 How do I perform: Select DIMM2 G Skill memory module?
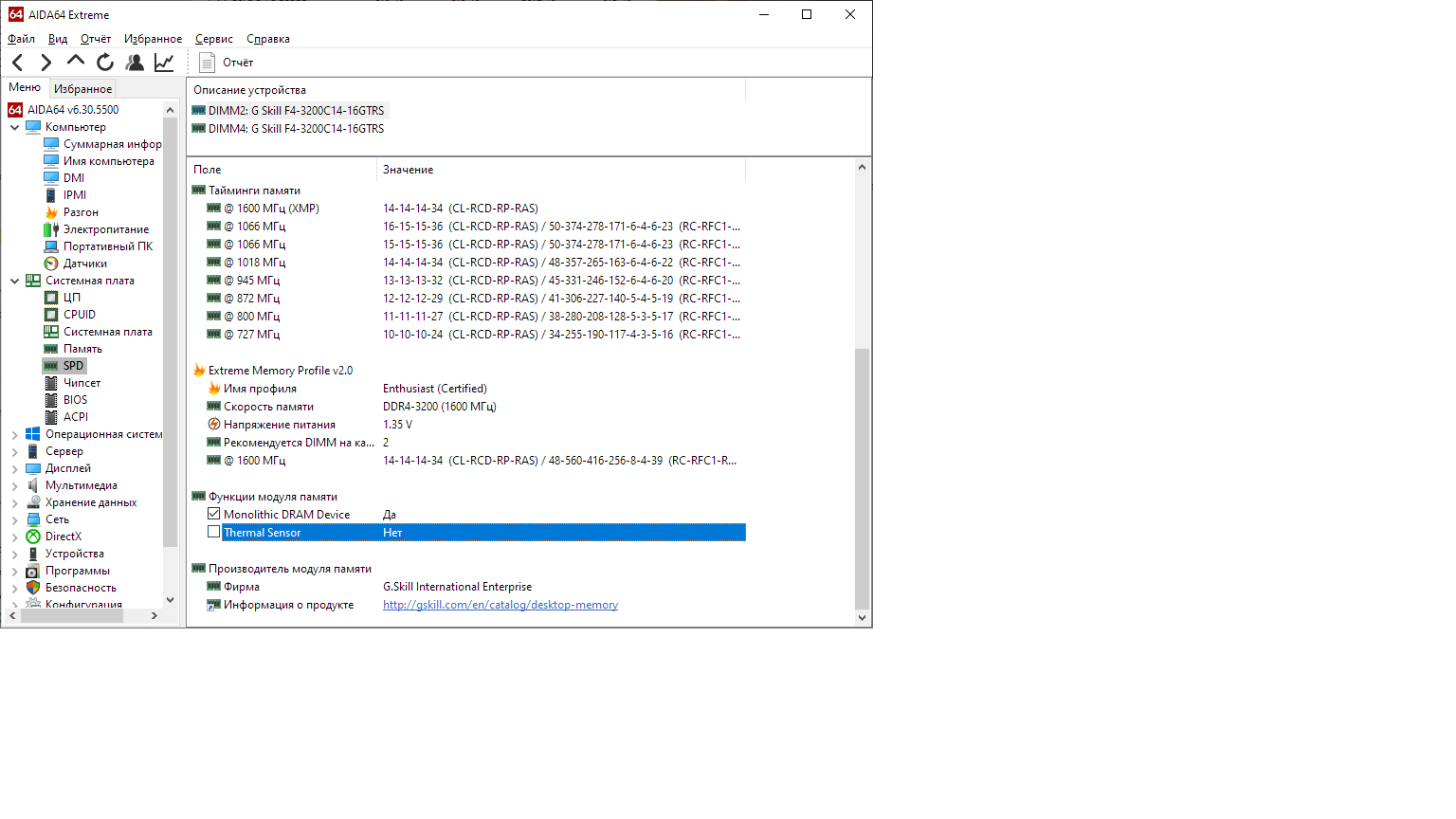pyautogui.click(x=288, y=111)
